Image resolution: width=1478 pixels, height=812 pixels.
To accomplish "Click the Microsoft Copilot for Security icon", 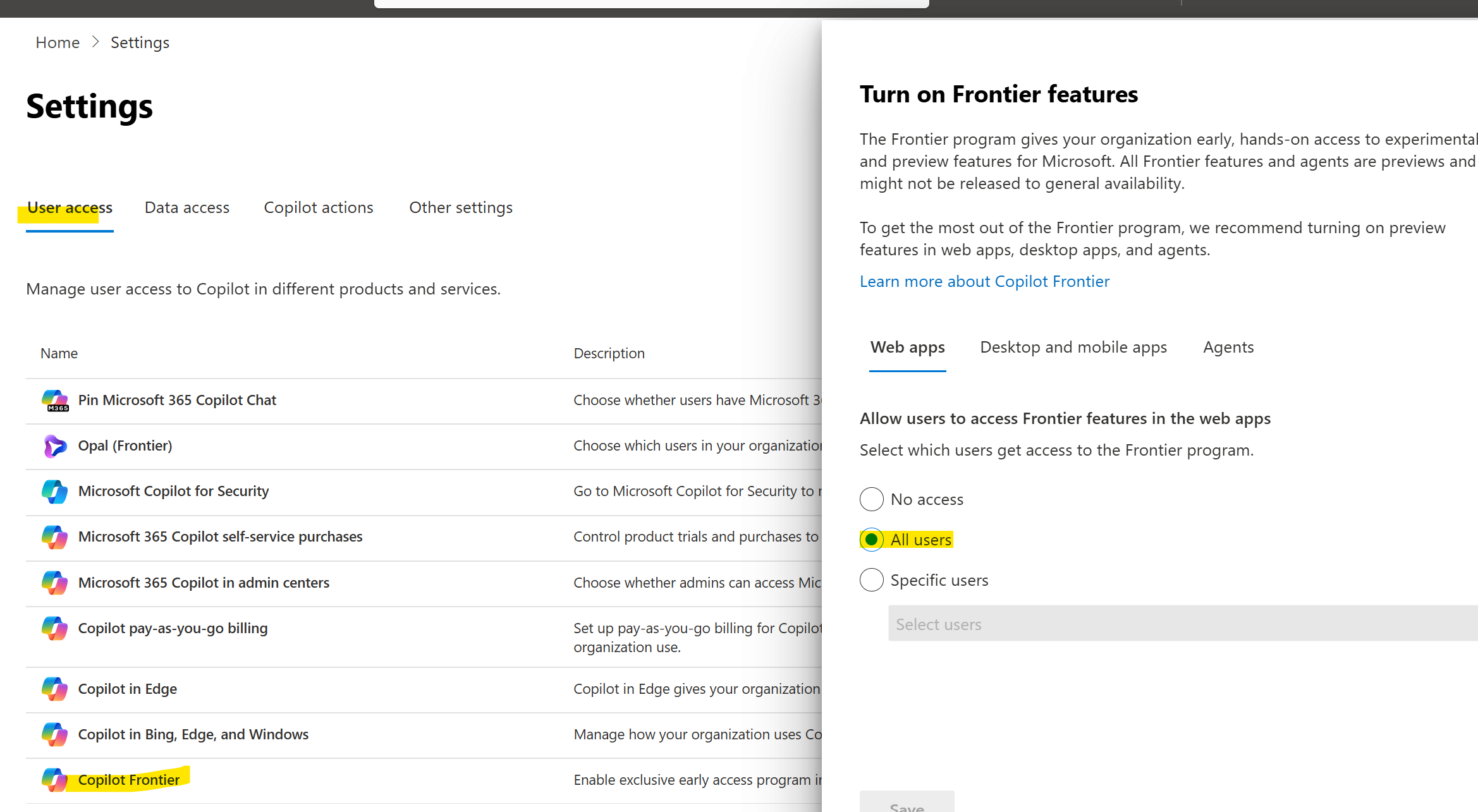I will [55, 491].
